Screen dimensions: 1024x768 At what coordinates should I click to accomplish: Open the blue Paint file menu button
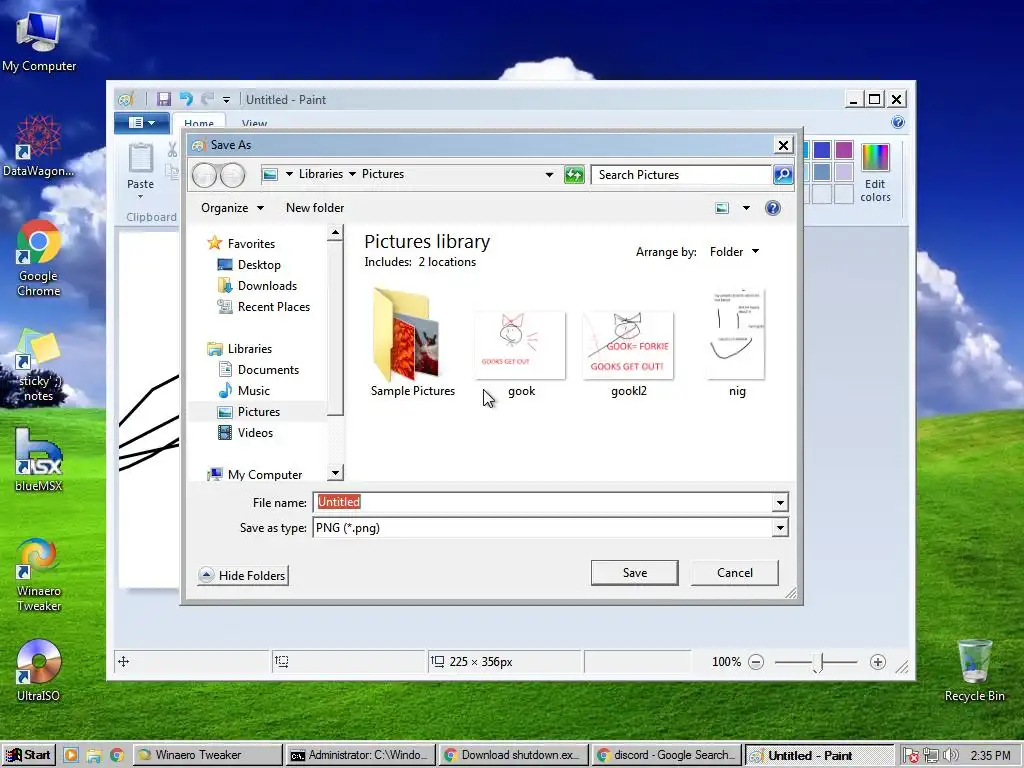(142, 123)
